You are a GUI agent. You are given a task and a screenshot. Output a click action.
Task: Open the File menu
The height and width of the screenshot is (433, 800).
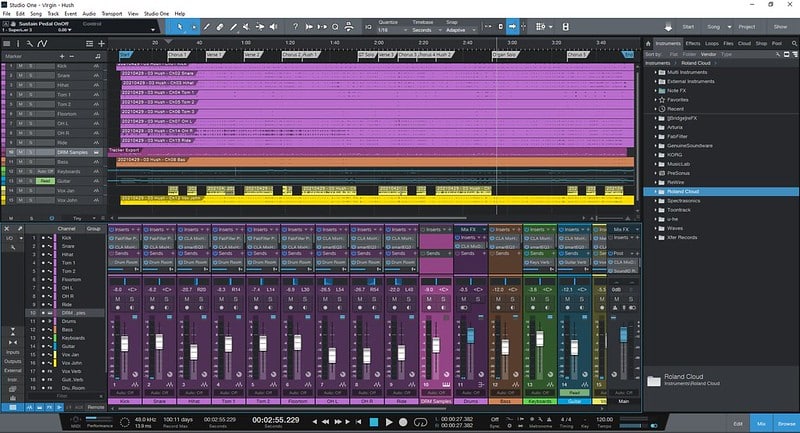[6, 14]
